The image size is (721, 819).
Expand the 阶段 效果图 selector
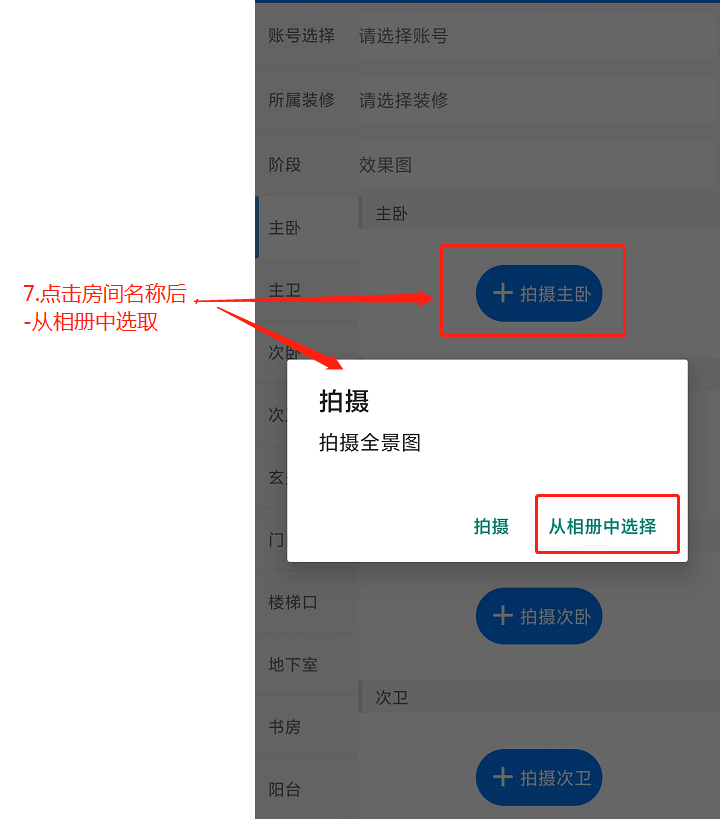click(539, 165)
